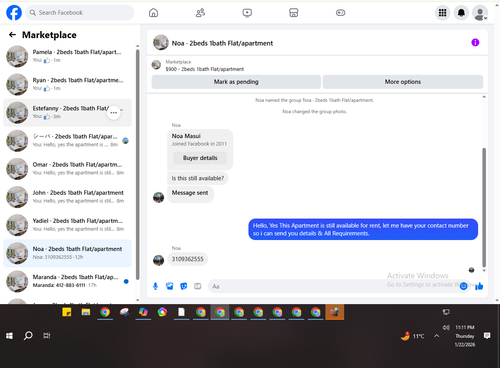This screenshot has width=500, height=368.
Task: Open the three-dot options on Estefanny's chat
Action: [x=114, y=113]
